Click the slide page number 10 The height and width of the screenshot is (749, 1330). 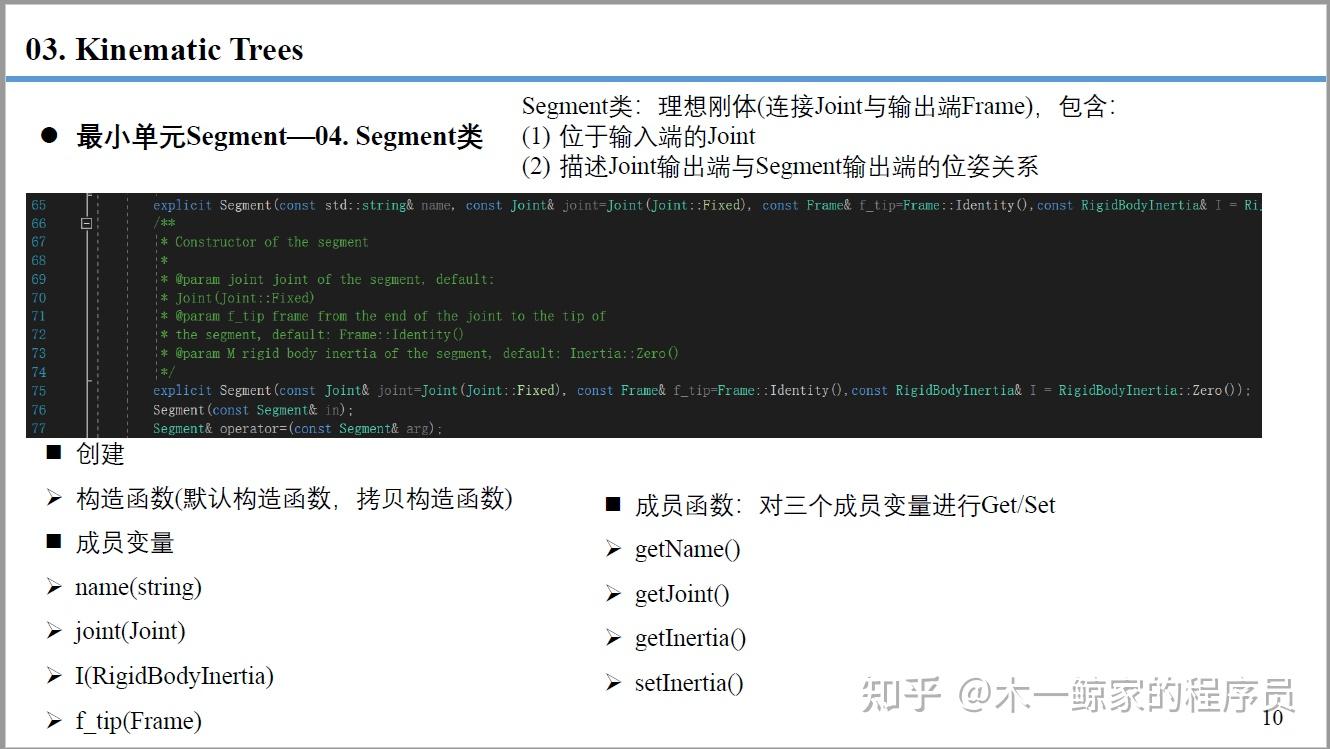tap(1272, 717)
